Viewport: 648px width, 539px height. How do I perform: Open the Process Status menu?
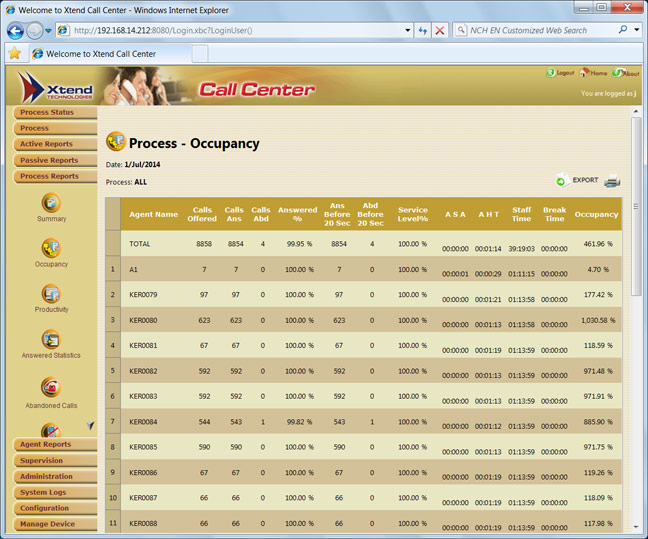[x=55, y=112]
